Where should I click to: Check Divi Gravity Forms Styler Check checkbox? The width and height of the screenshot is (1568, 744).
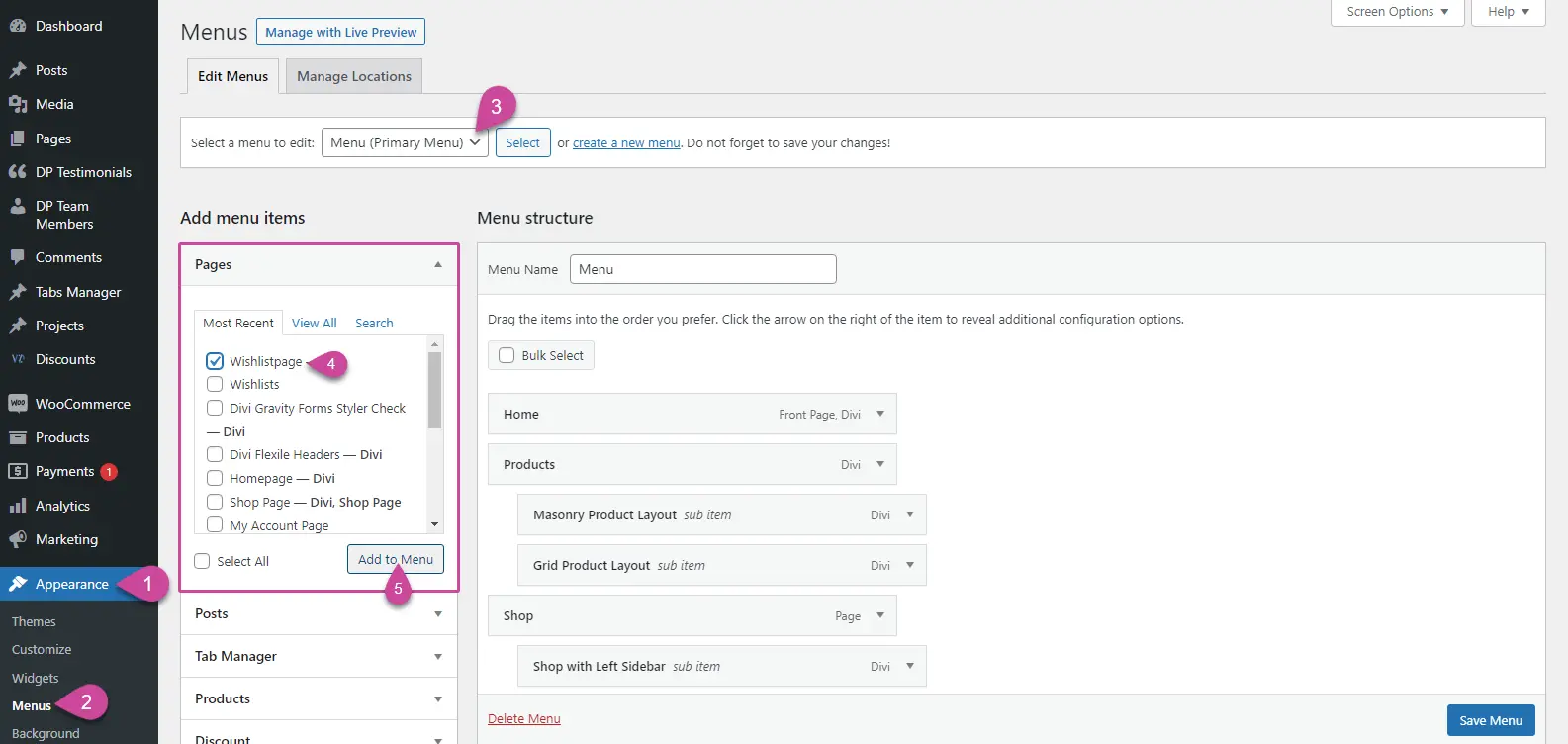[215, 408]
